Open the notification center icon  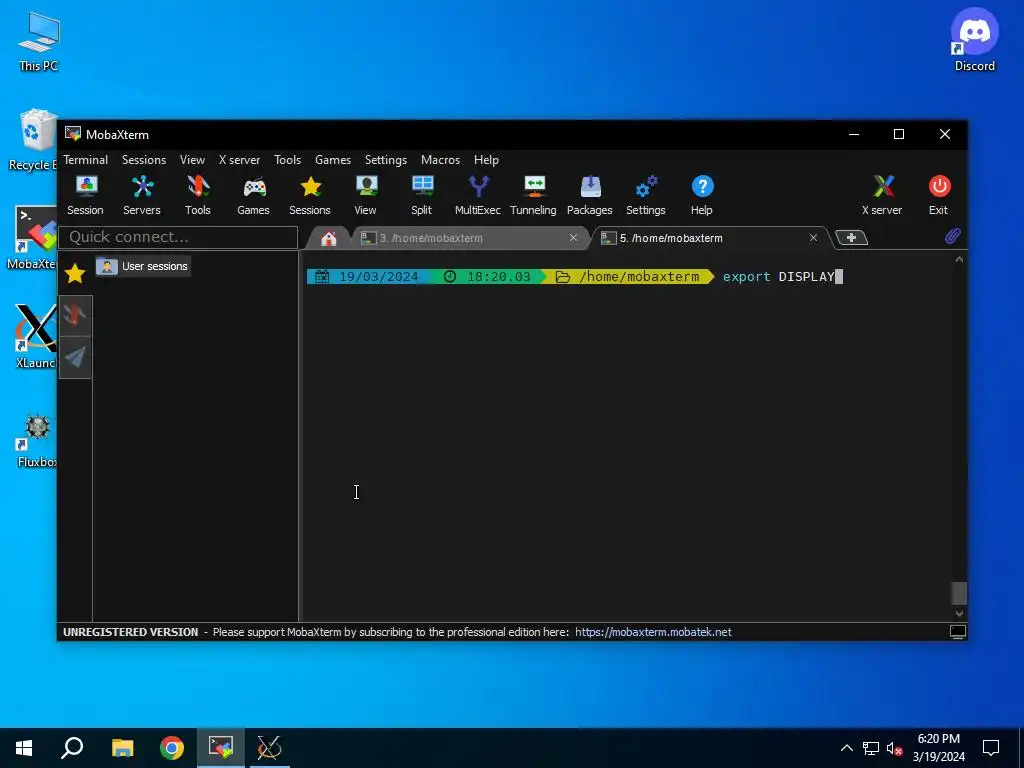point(991,748)
